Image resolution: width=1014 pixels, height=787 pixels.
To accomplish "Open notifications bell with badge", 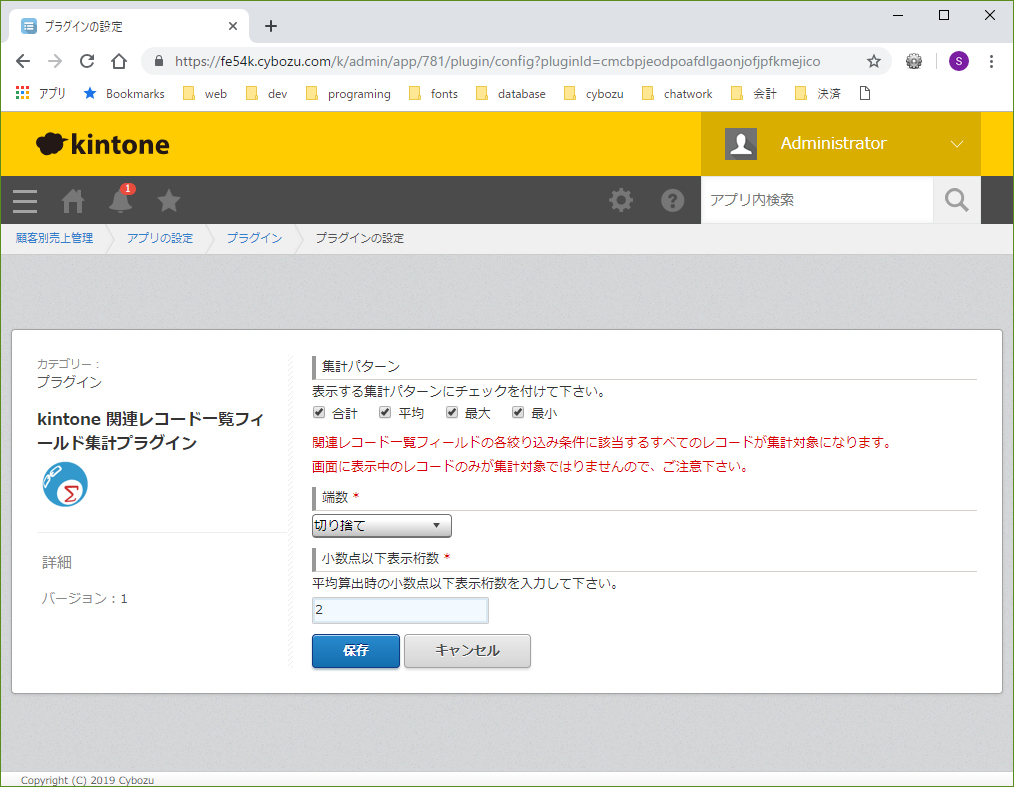I will click(x=121, y=199).
